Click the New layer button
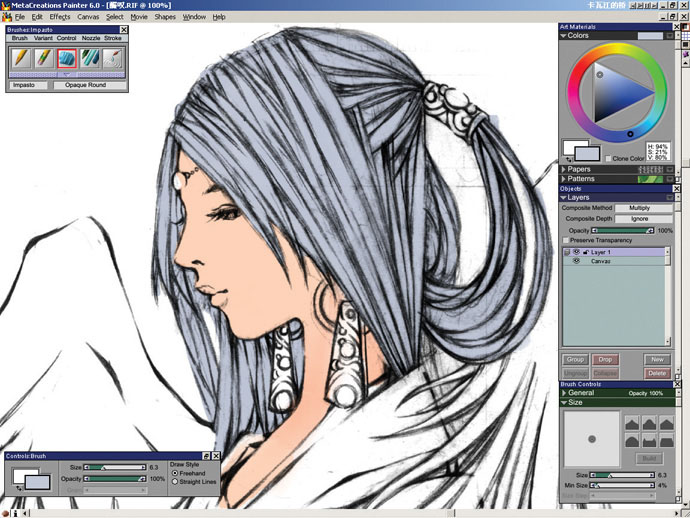Image resolution: width=690 pixels, height=518 pixels. point(657,360)
